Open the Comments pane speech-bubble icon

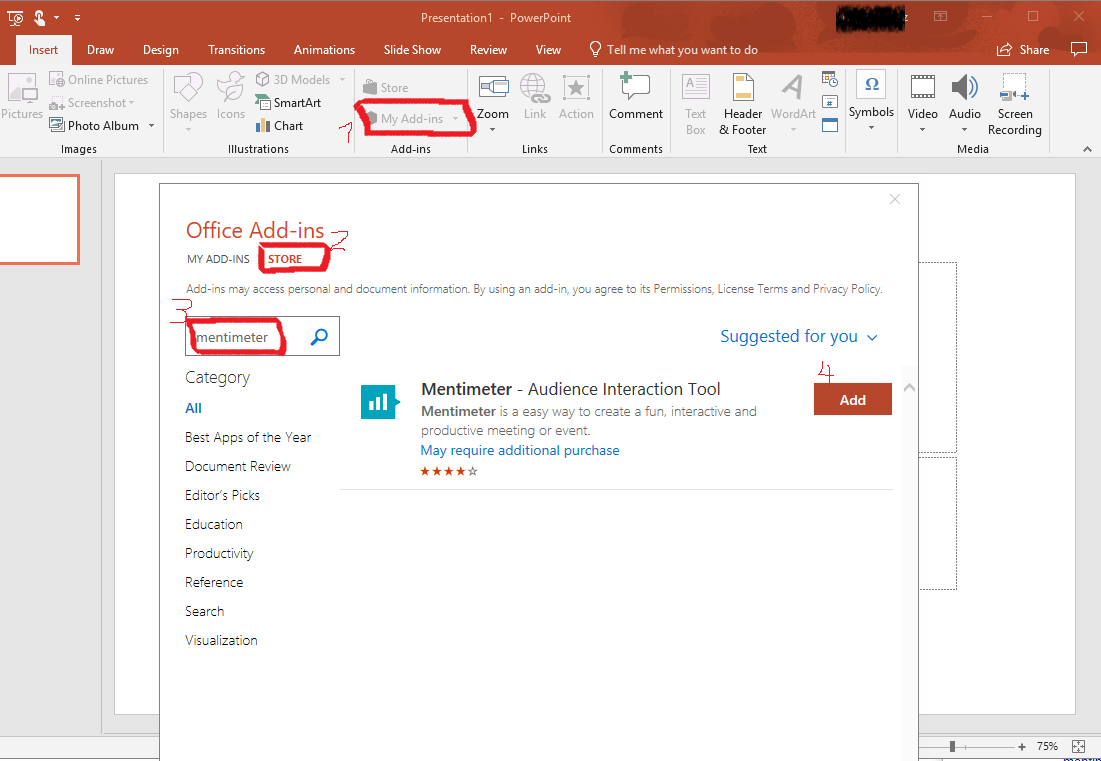1078,49
